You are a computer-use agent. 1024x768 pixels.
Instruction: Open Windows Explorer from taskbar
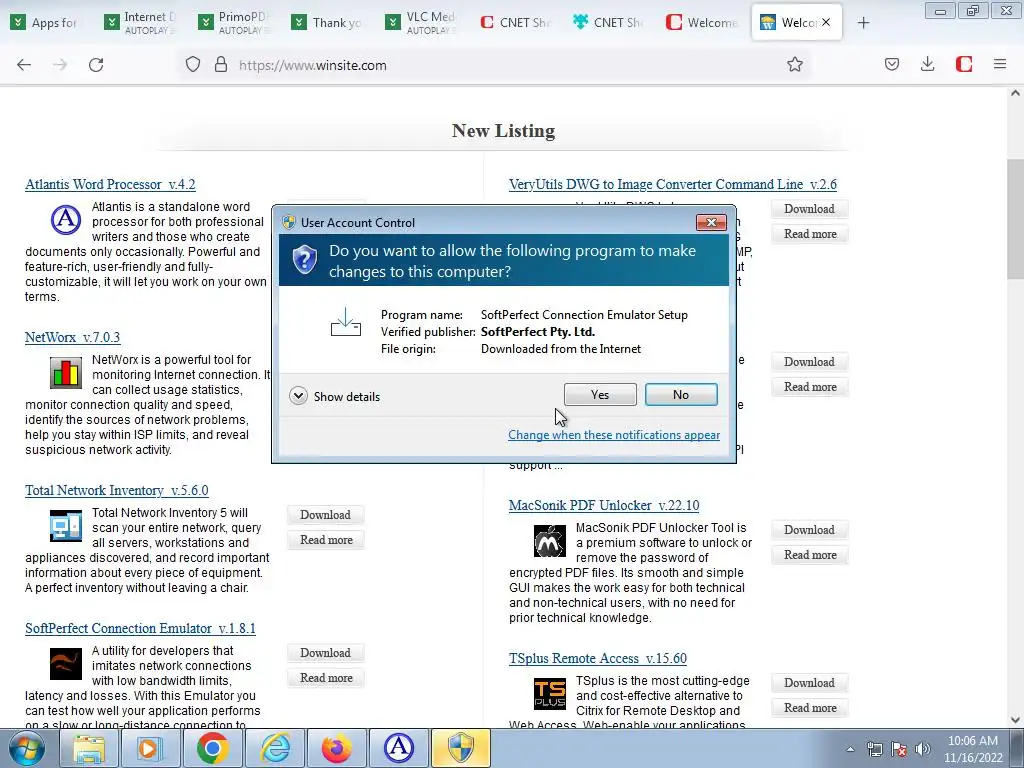click(x=89, y=748)
